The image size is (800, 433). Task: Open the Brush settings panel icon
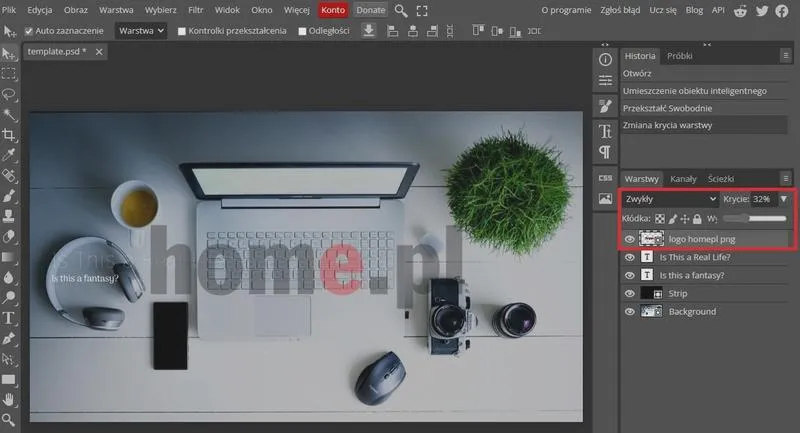[x=605, y=106]
